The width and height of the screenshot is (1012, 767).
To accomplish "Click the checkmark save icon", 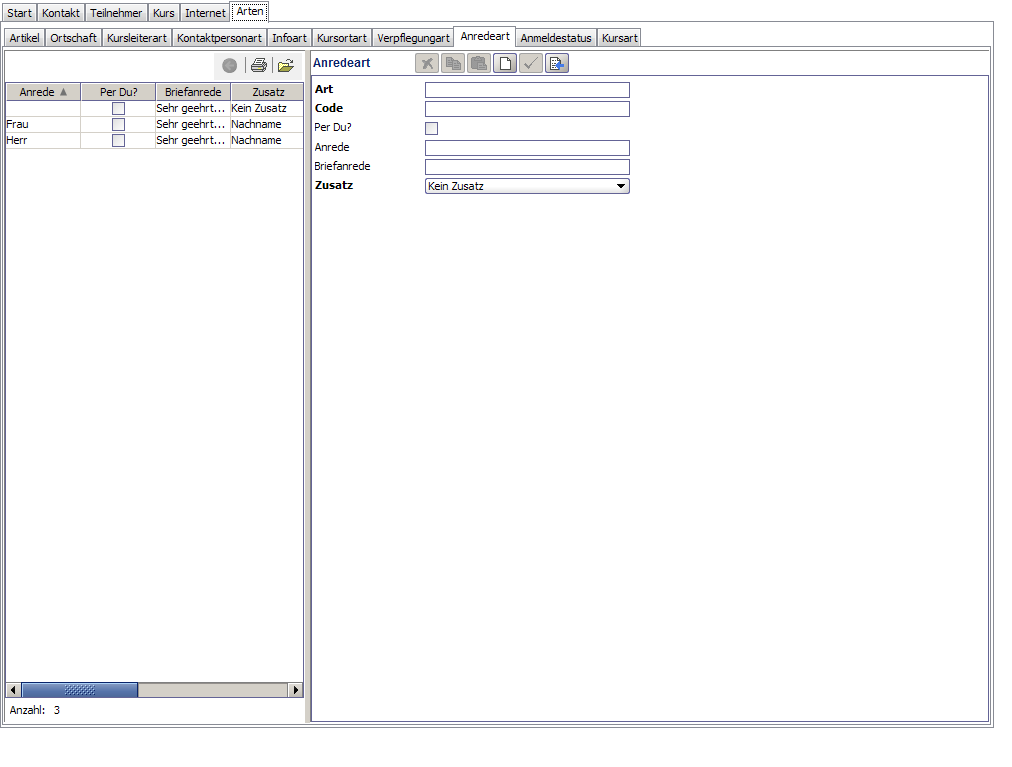I will click(531, 63).
